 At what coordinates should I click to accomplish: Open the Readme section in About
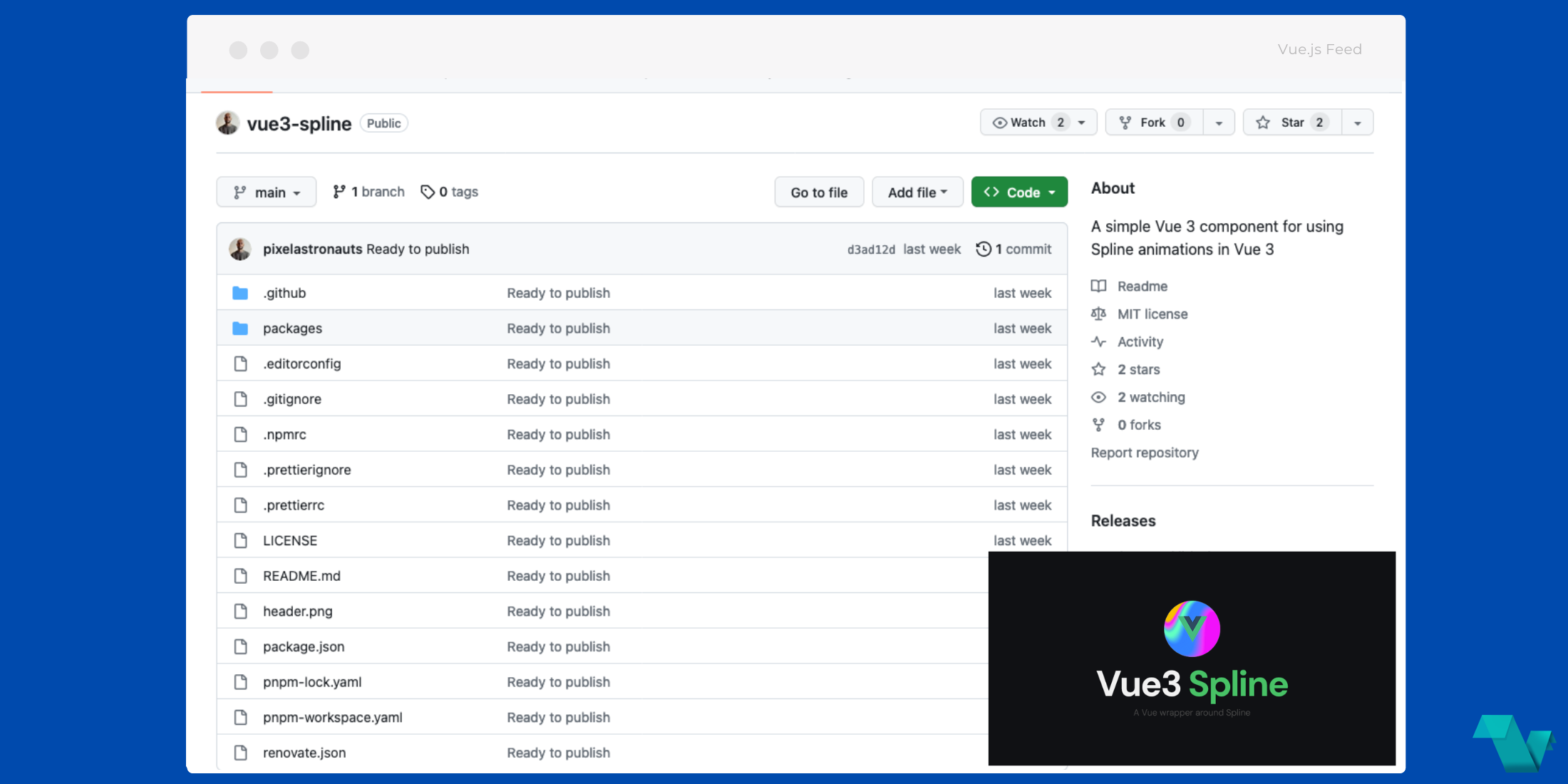[1141, 286]
